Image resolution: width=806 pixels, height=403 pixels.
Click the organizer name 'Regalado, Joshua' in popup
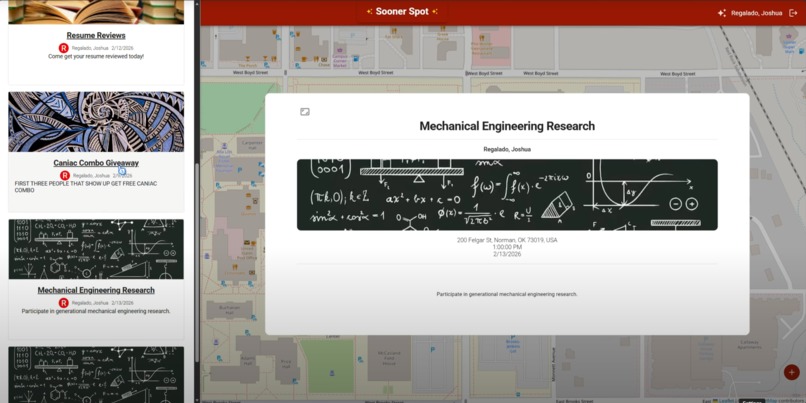(x=507, y=150)
